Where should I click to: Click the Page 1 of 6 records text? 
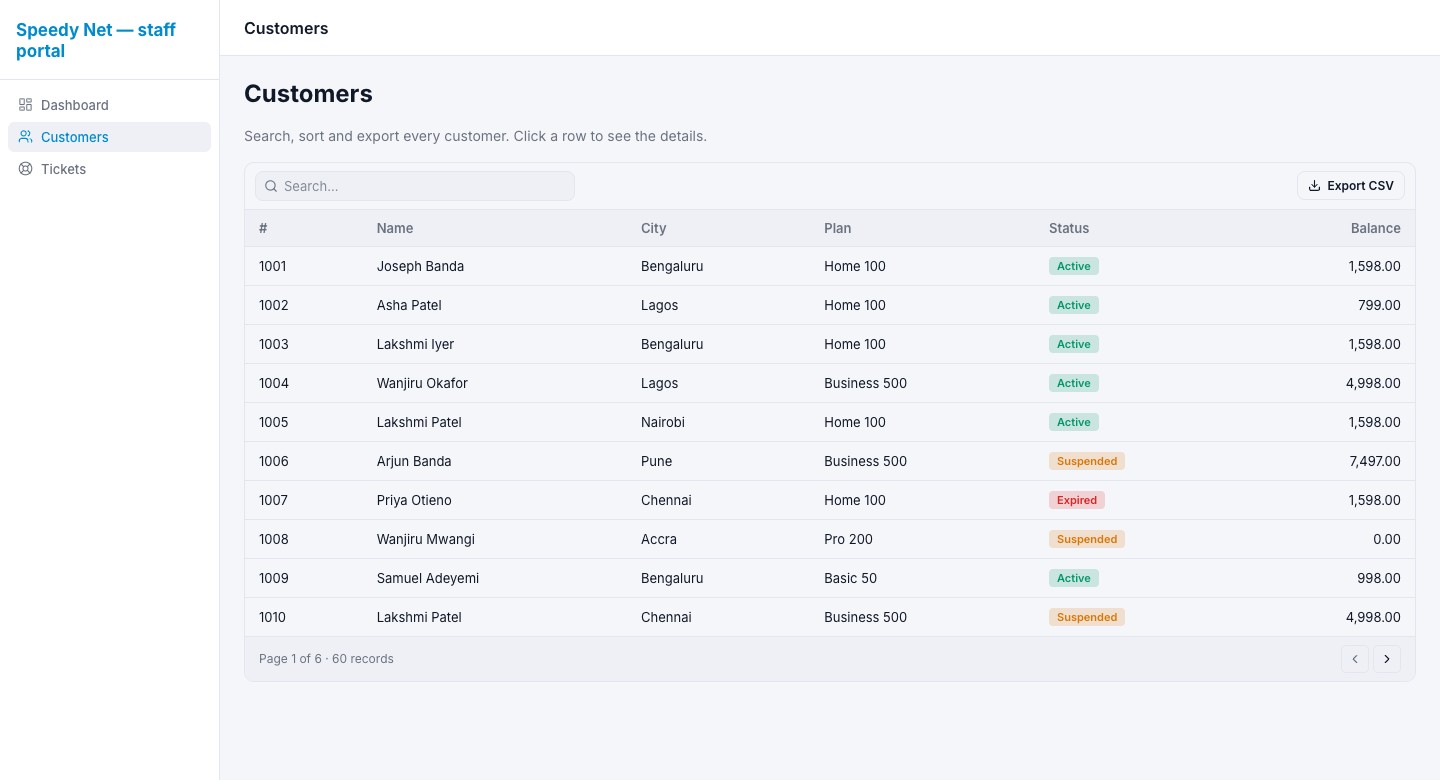326,659
